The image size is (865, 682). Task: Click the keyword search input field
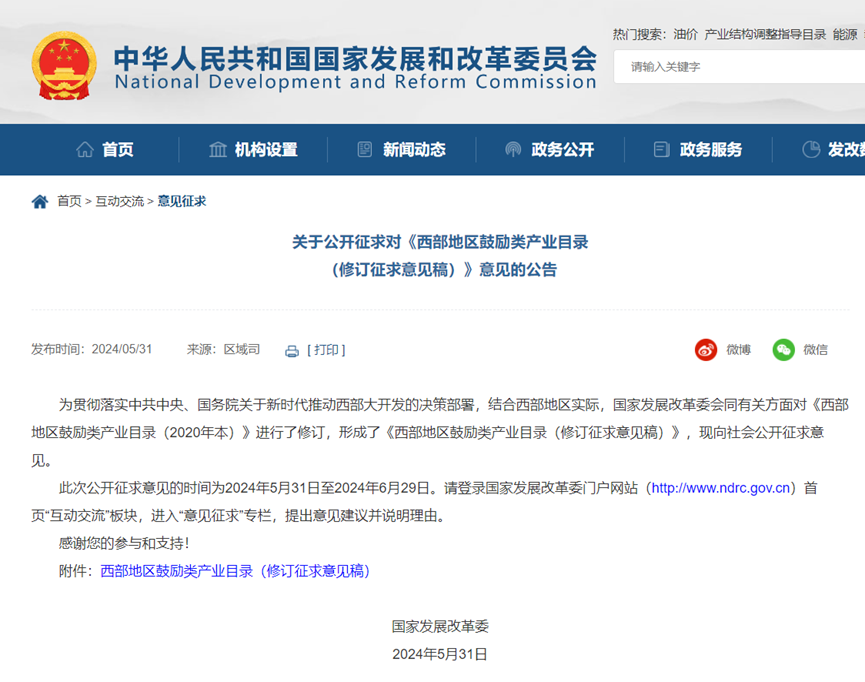[740, 67]
